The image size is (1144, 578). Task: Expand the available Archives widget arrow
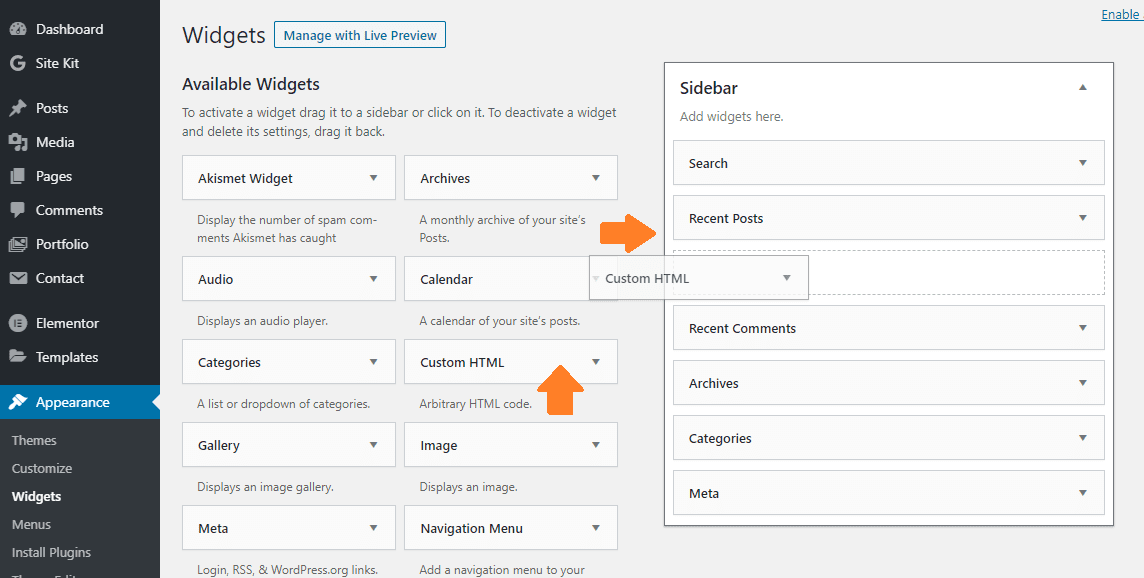coord(596,177)
